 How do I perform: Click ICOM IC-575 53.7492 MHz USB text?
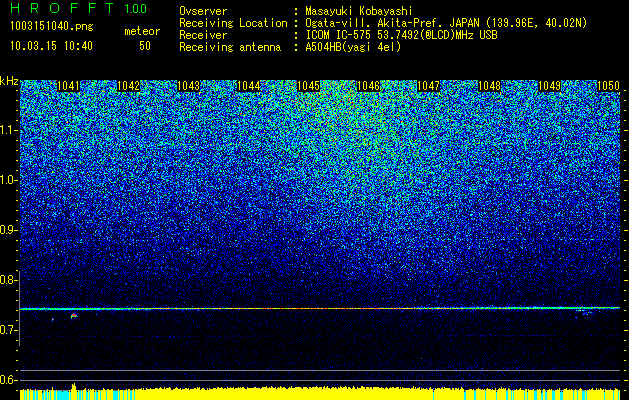[x=401, y=35]
